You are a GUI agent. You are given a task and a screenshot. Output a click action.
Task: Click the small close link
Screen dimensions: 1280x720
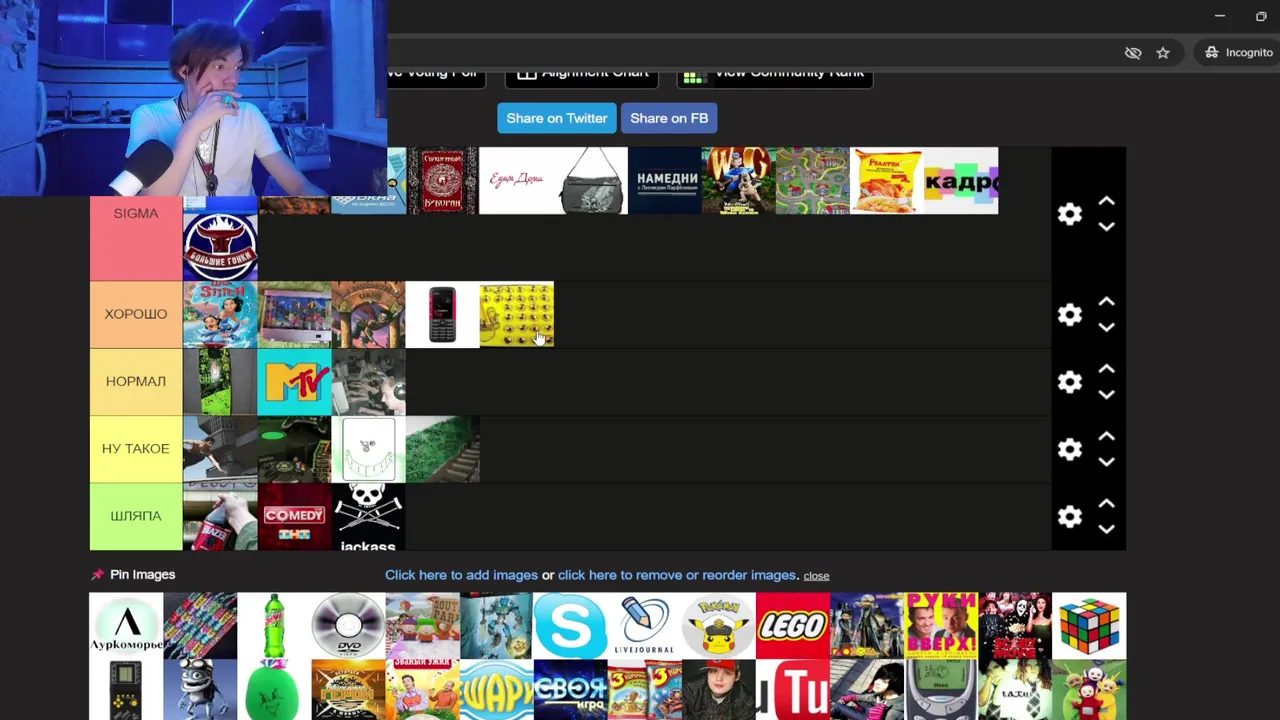[816, 576]
